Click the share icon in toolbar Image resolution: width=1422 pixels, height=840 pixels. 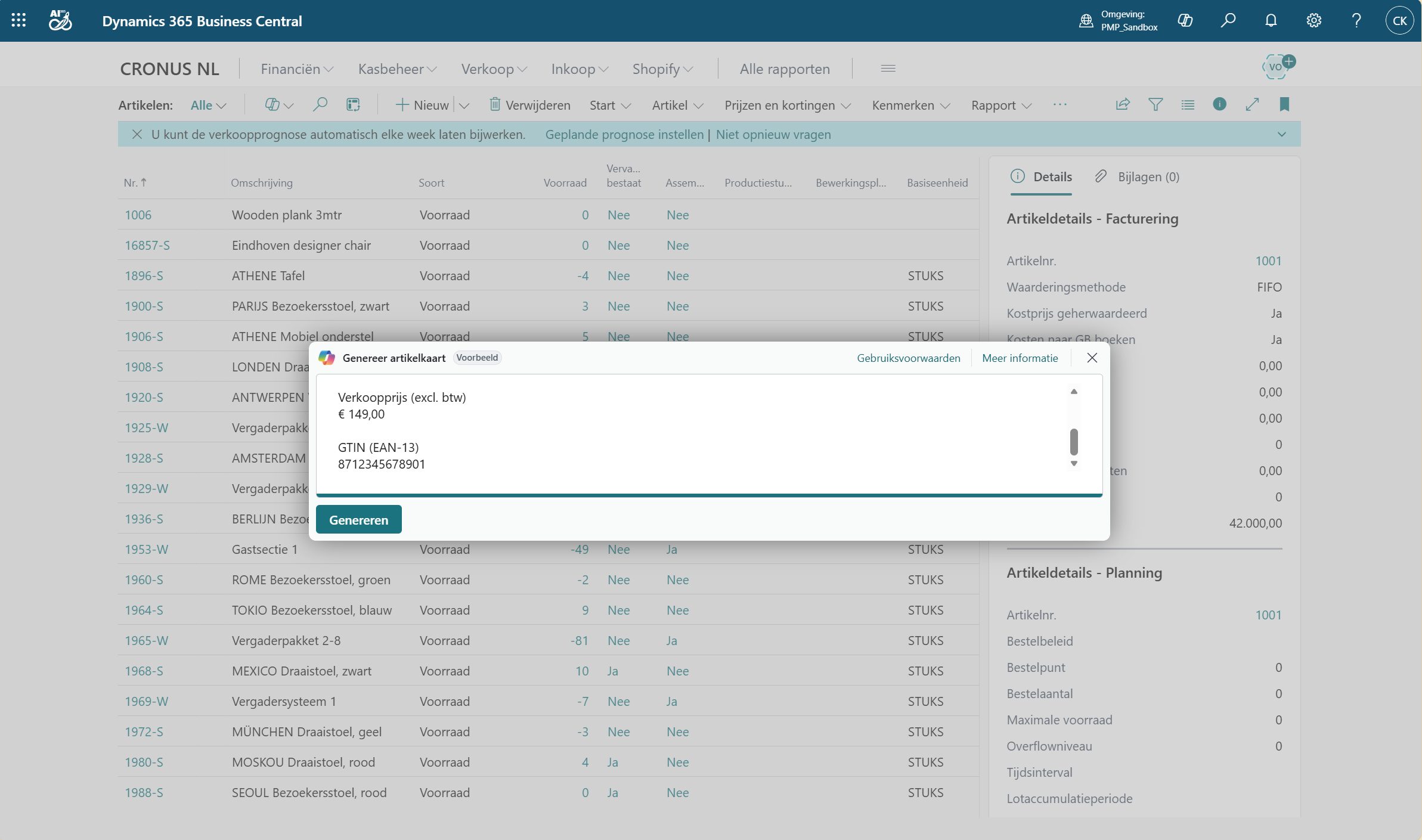[1123, 105]
